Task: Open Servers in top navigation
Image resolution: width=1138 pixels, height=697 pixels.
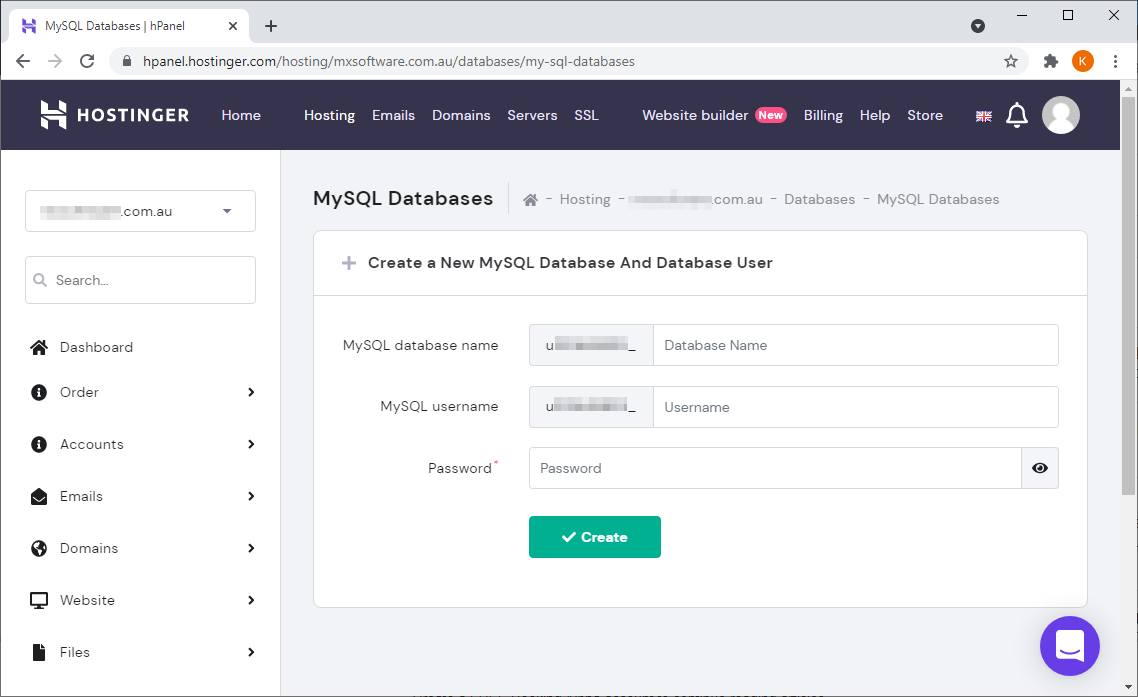Action: [532, 115]
